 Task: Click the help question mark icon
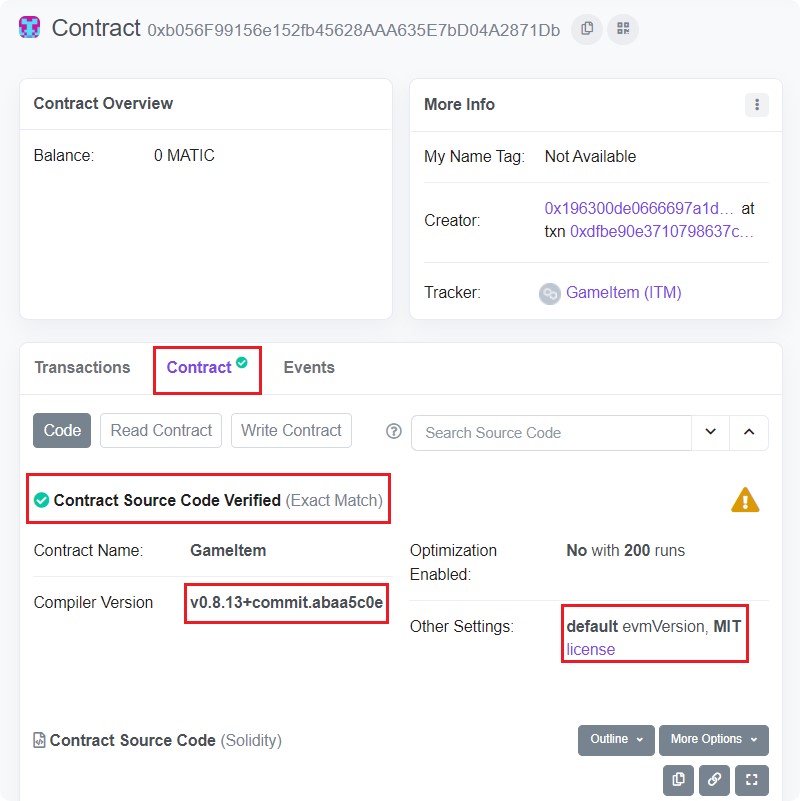pos(394,432)
